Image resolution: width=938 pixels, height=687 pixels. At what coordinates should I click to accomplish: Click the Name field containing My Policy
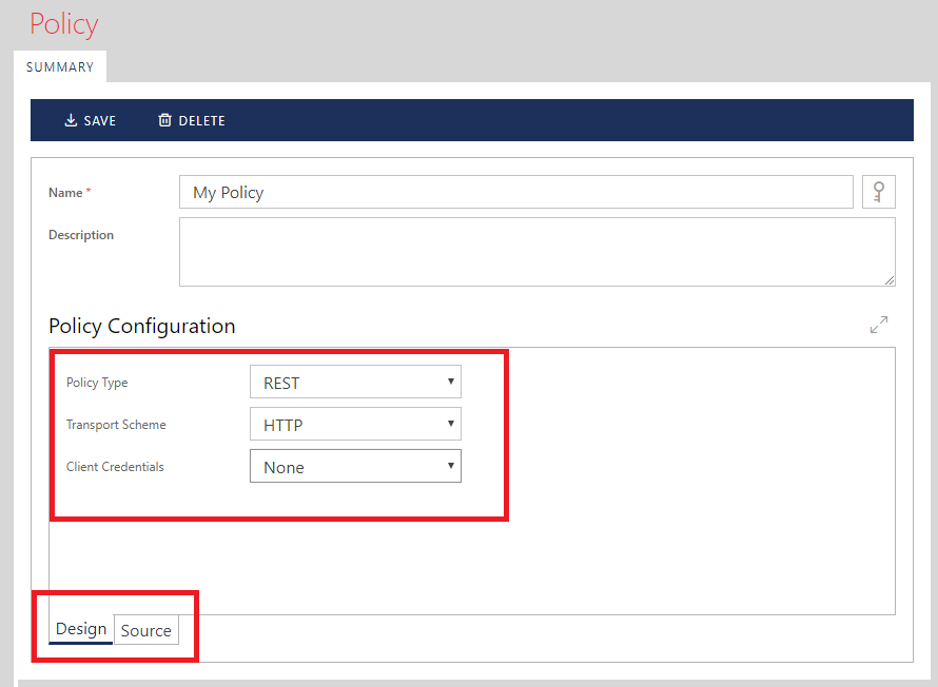tap(515, 192)
